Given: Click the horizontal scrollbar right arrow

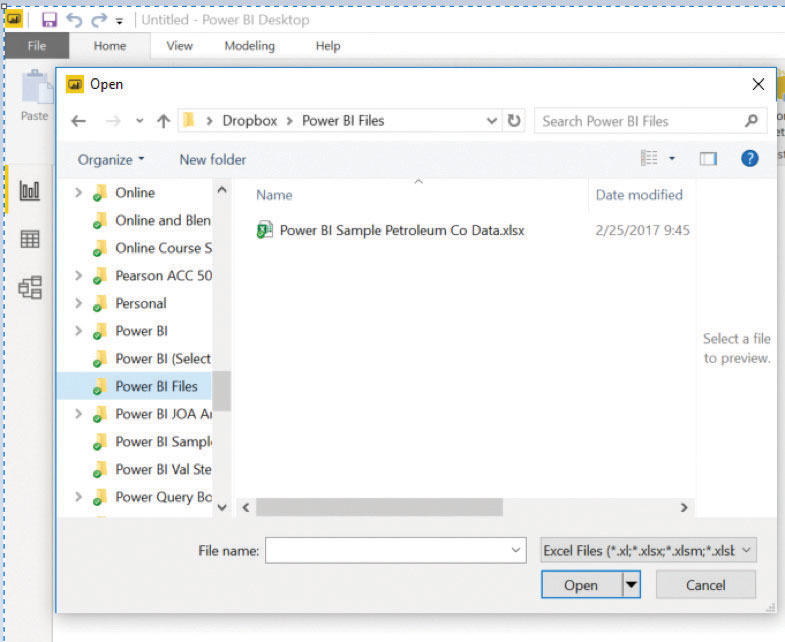Looking at the screenshot, I should (x=684, y=507).
